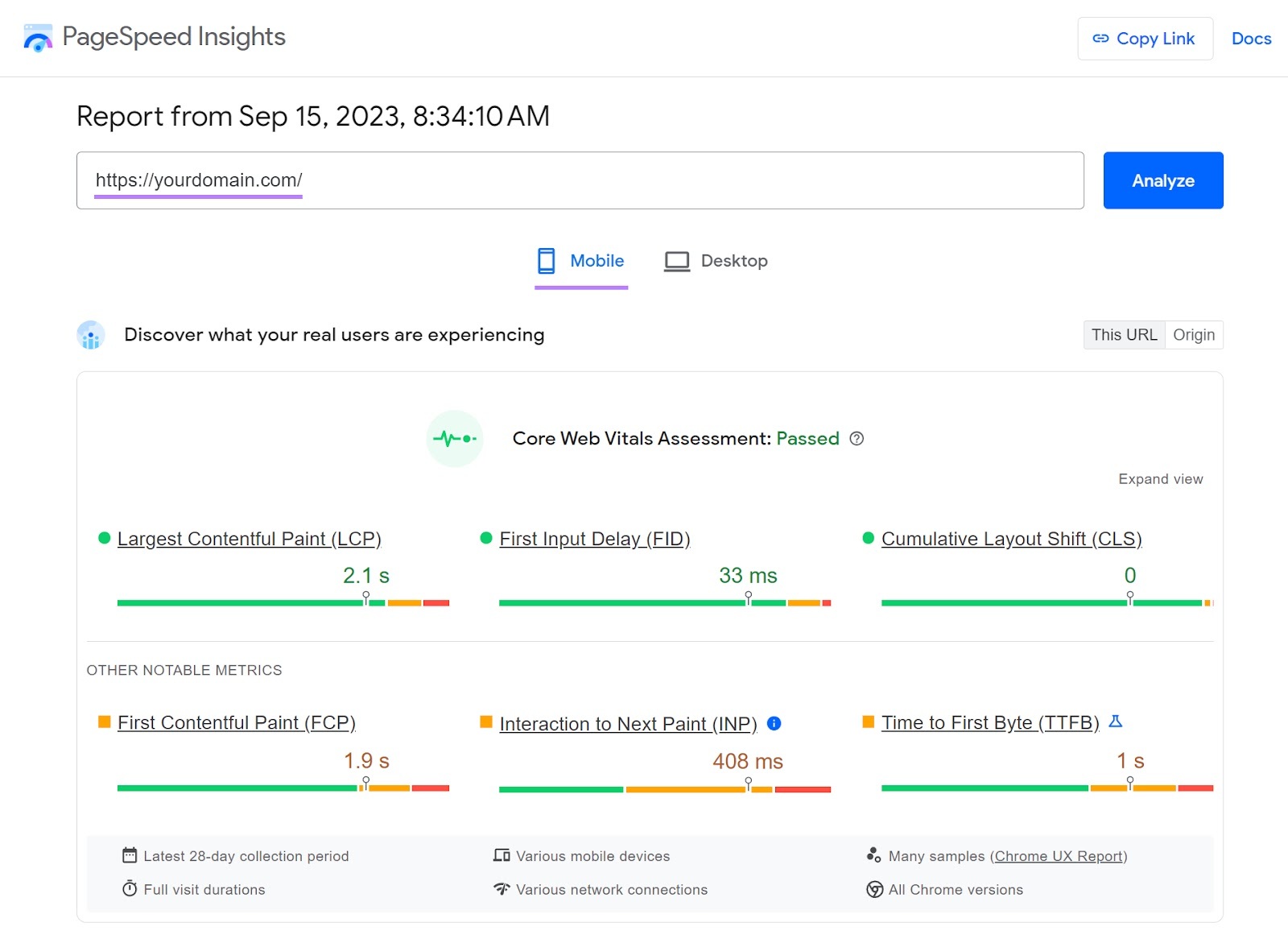Click the link icon in Copy Link

[x=1100, y=39]
